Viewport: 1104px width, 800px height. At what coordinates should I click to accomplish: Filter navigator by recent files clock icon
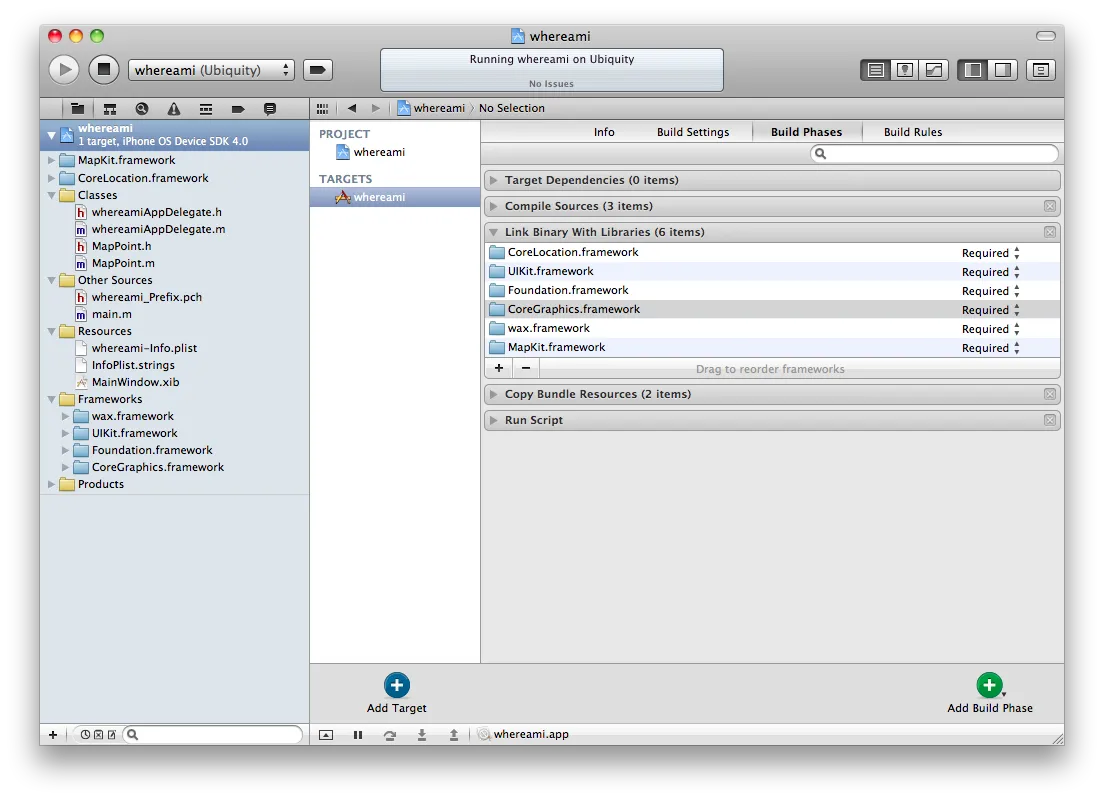(85, 735)
